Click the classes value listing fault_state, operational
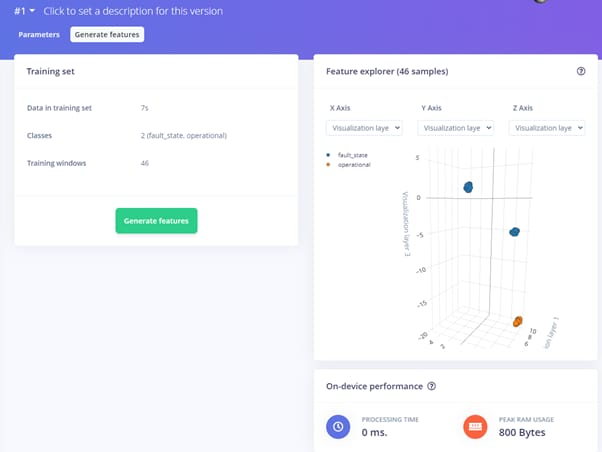 [184, 135]
